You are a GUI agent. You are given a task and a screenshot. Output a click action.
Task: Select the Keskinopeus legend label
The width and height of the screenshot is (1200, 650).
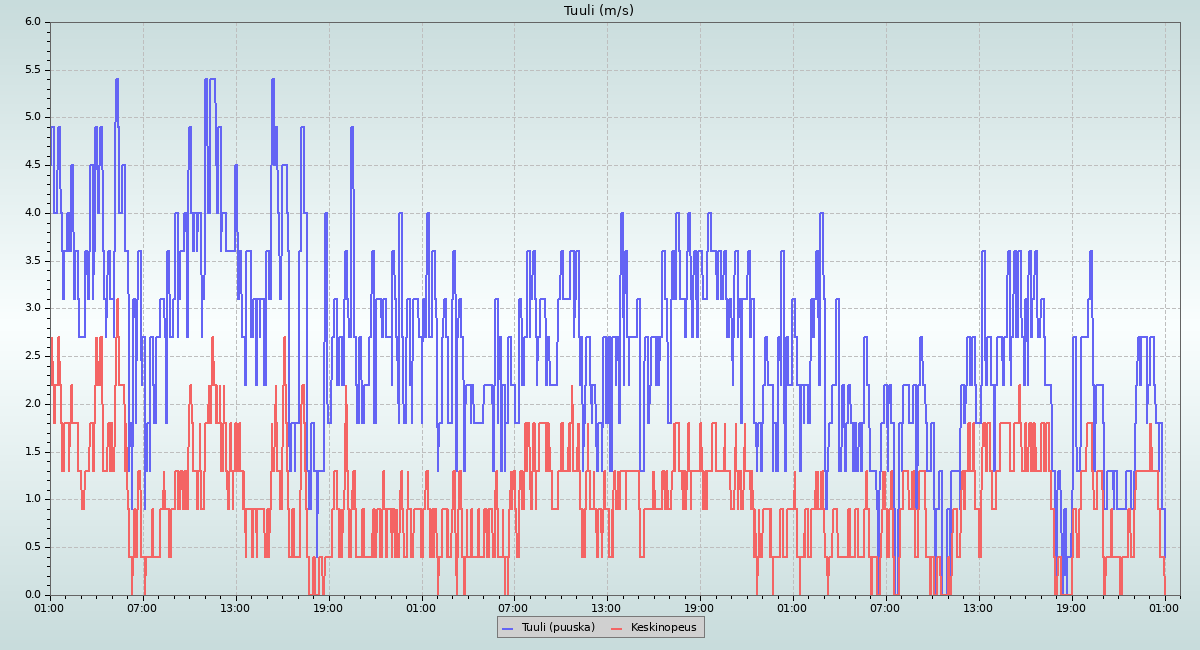pos(663,628)
